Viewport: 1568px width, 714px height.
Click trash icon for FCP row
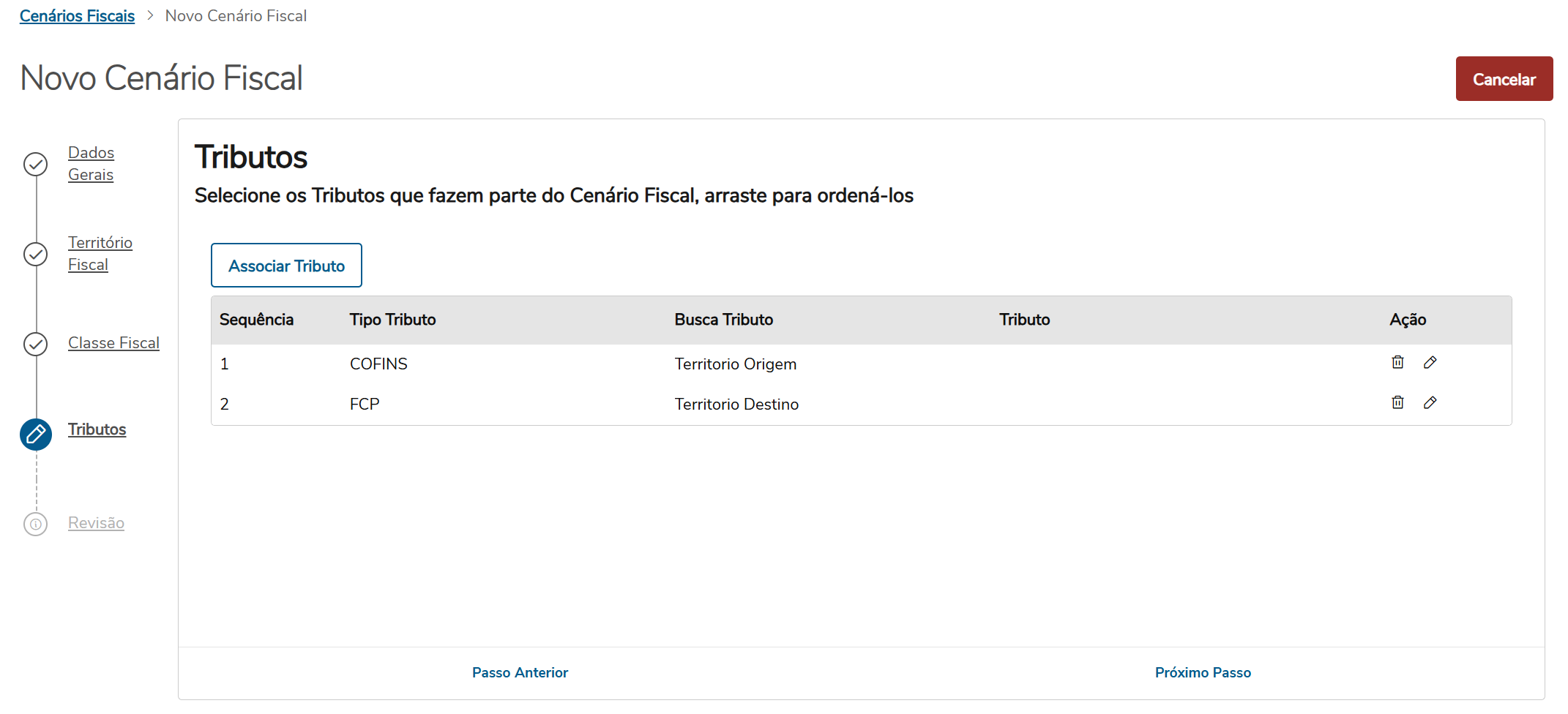point(1397,402)
